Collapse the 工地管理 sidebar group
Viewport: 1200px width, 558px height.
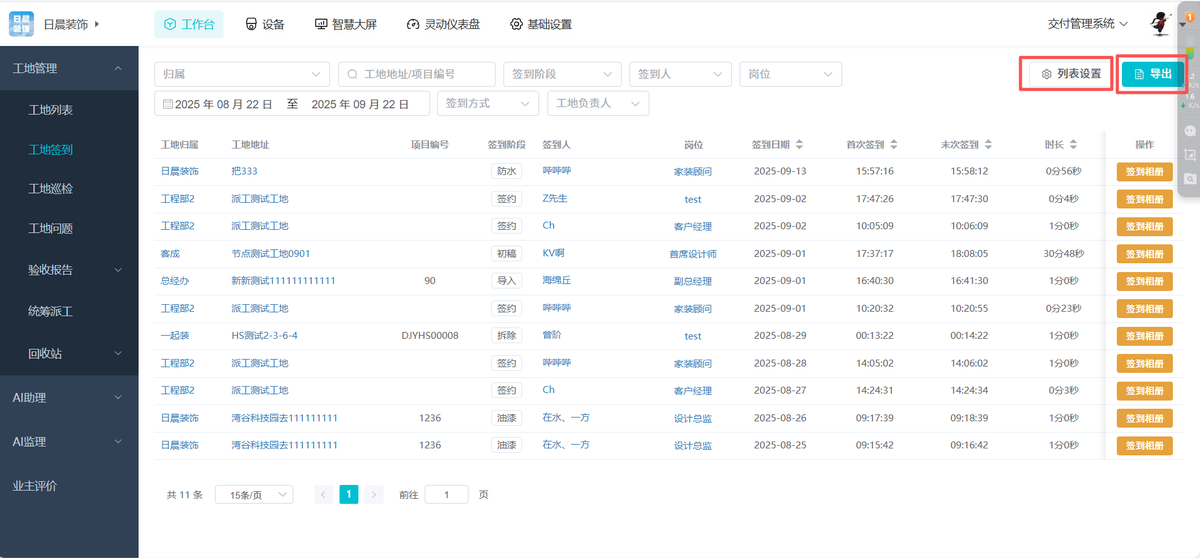coord(69,68)
